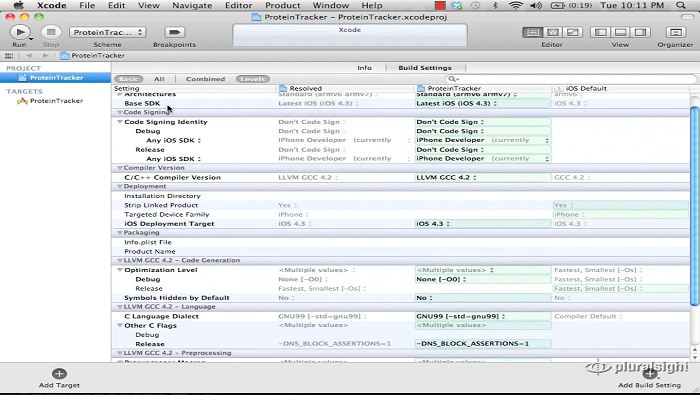This screenshot has height=395, width=700.
Task: Collapse the Code Signing Identity row
Action: click(x=120, y=122)
